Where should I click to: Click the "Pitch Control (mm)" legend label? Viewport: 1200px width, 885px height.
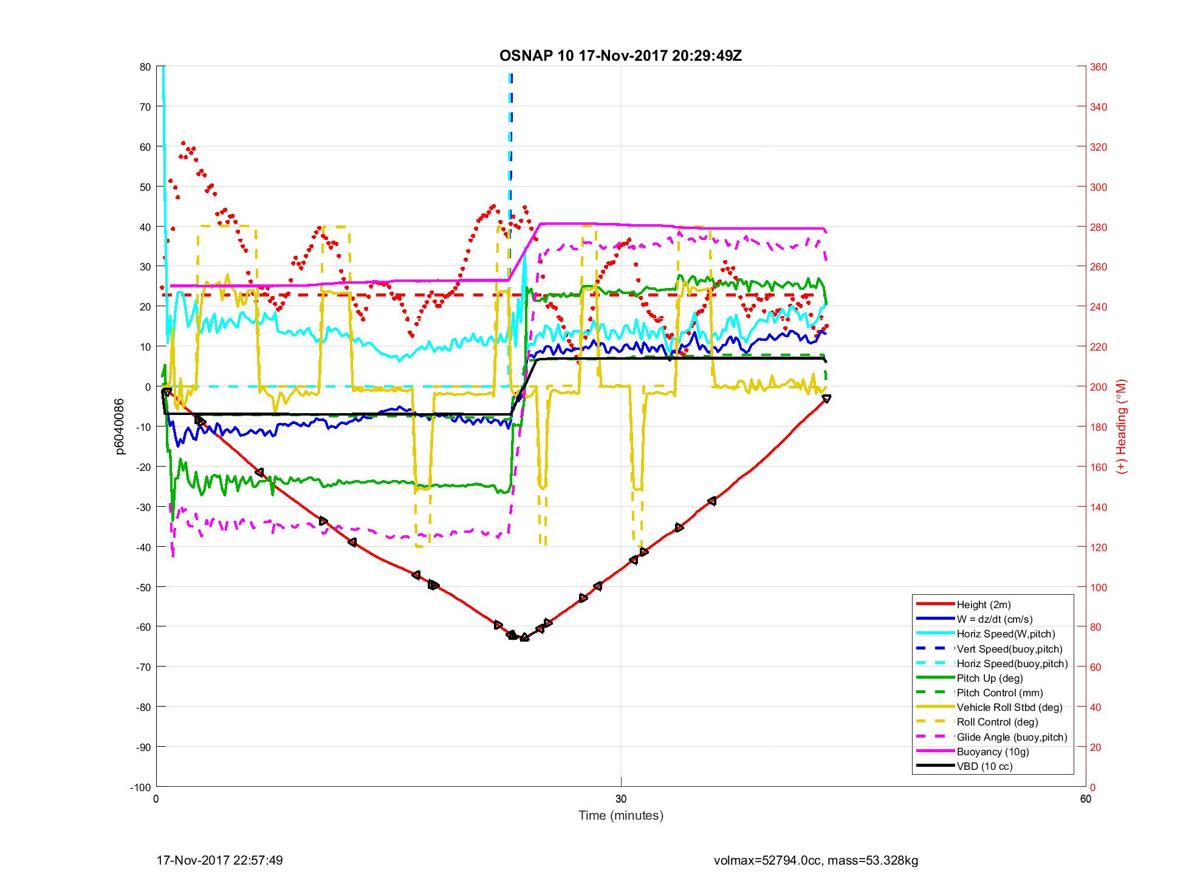pos(1000,693)
